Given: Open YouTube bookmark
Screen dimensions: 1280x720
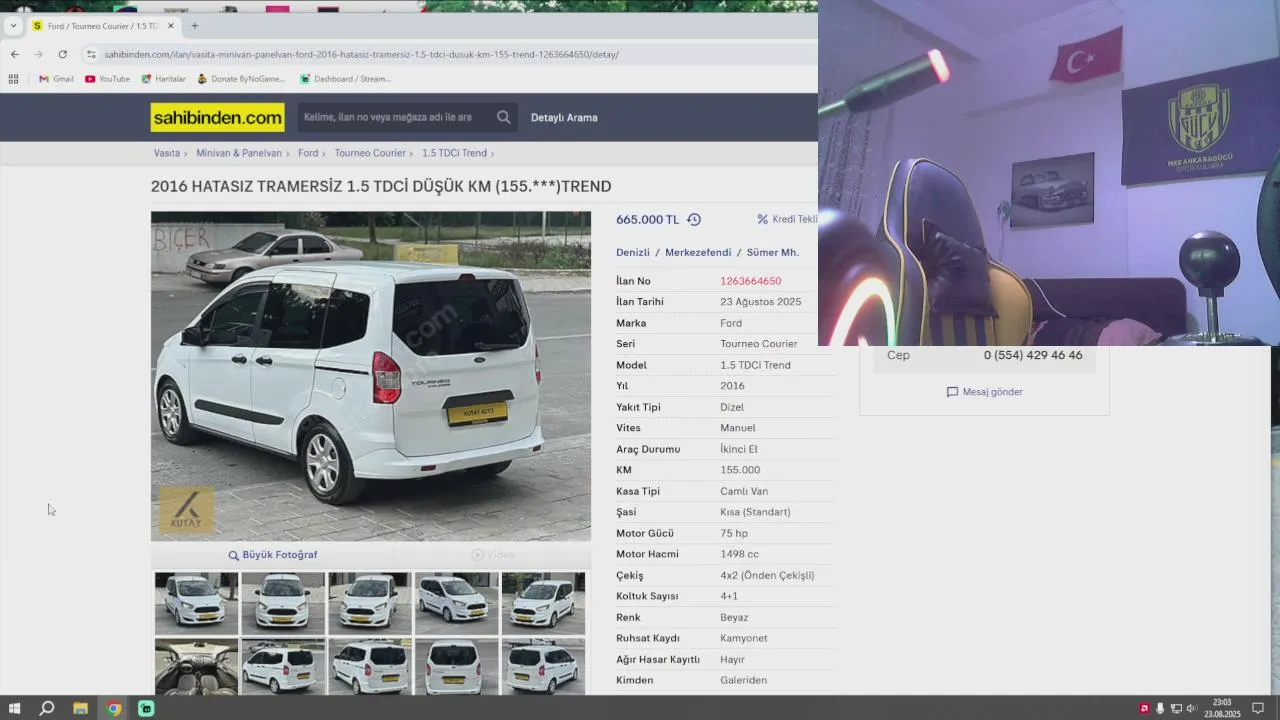Looking at the screenshot, I should 107,79.
